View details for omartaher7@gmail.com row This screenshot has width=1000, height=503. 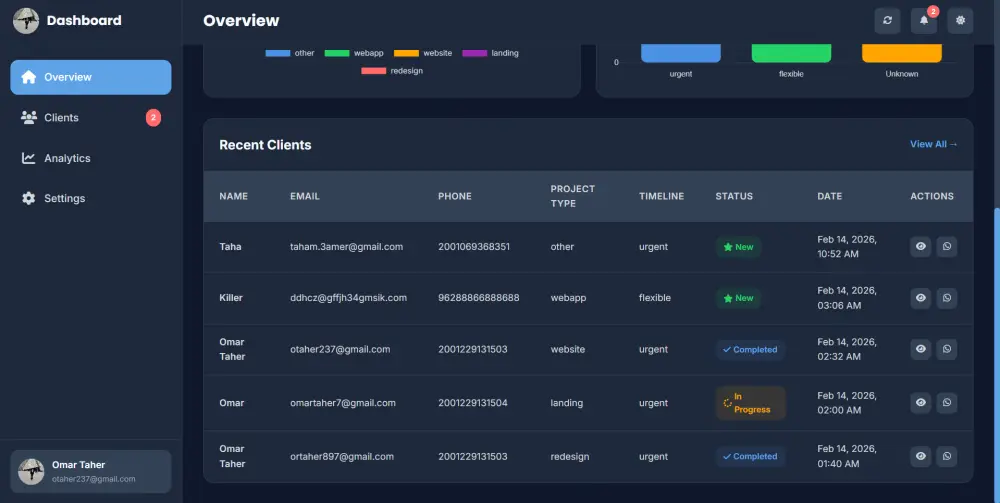(920, 402)
